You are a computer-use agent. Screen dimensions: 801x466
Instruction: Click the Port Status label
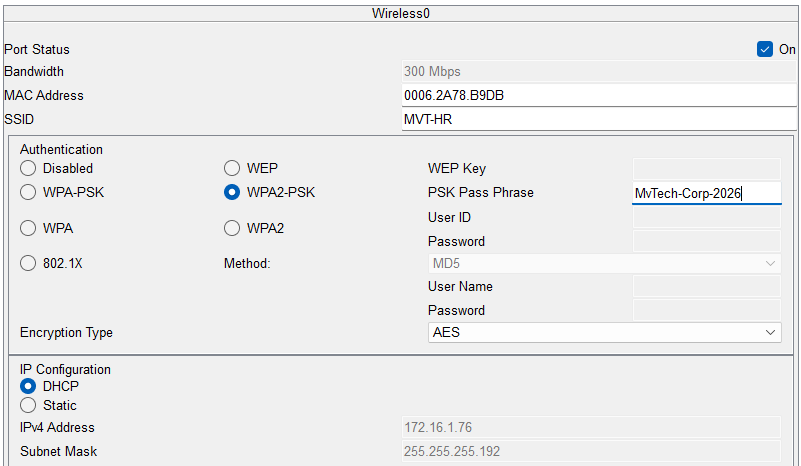point(37,50)
